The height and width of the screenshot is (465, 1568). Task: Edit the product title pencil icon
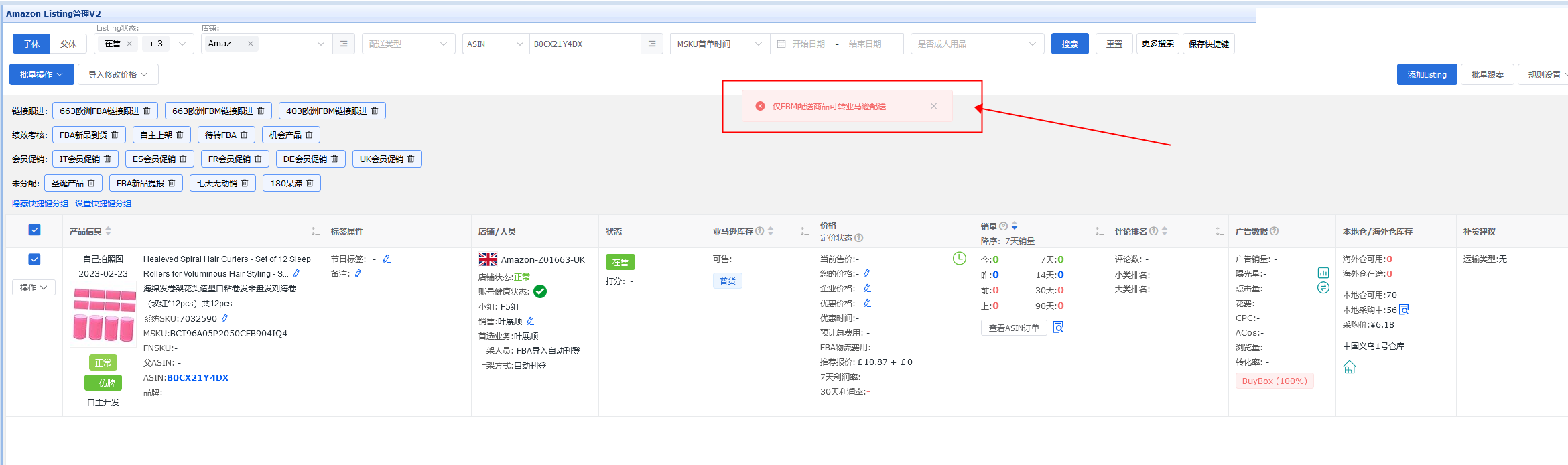click(x=298, y=273)
